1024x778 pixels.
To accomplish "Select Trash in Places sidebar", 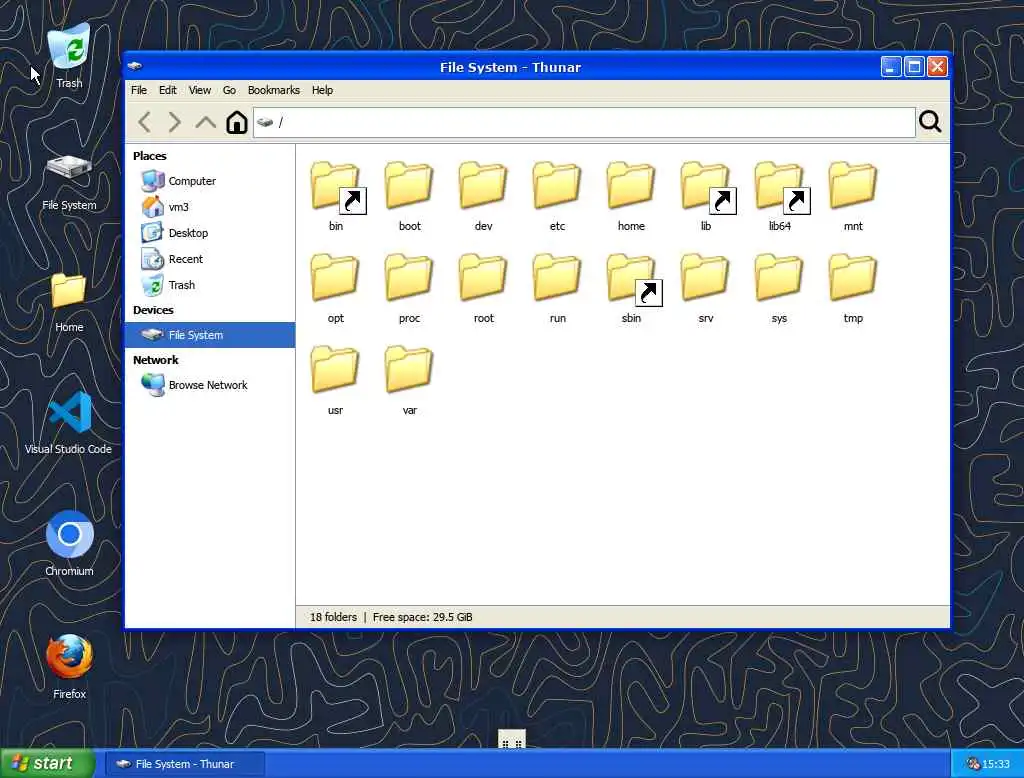I will coord(210,285).
